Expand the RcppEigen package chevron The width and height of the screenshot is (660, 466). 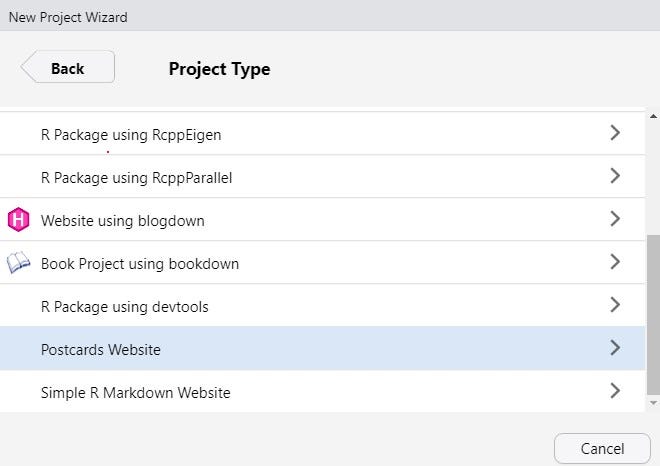615,133
